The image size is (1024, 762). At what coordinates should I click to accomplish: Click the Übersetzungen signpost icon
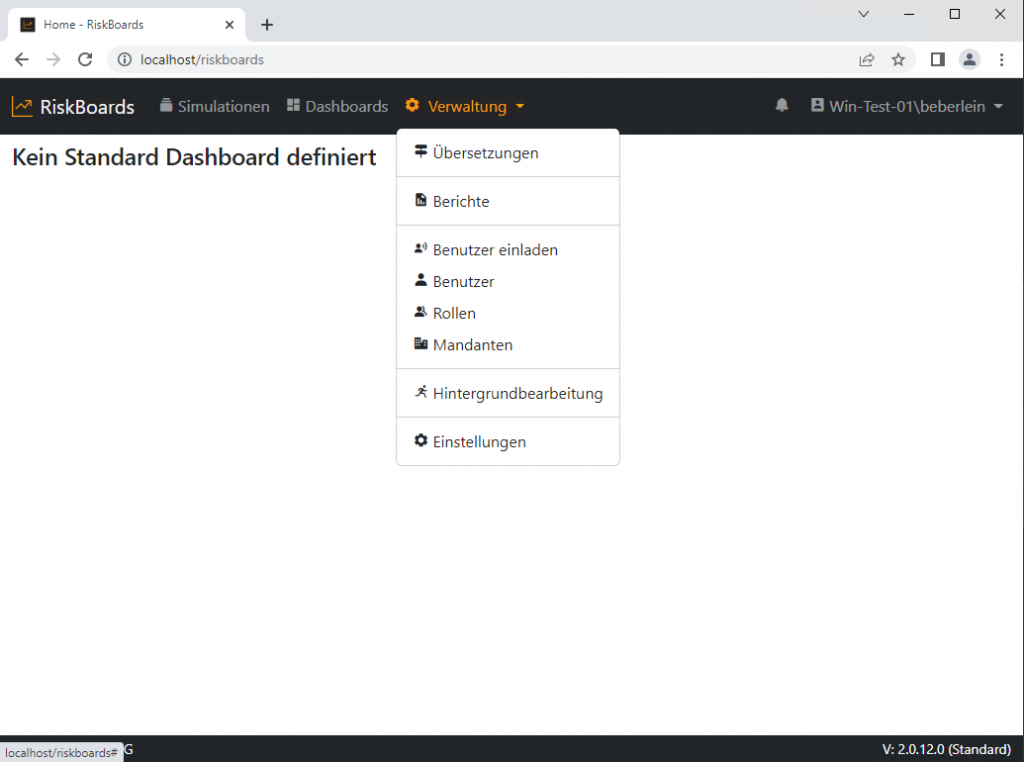pyautogui.click(x=421, y=151)
